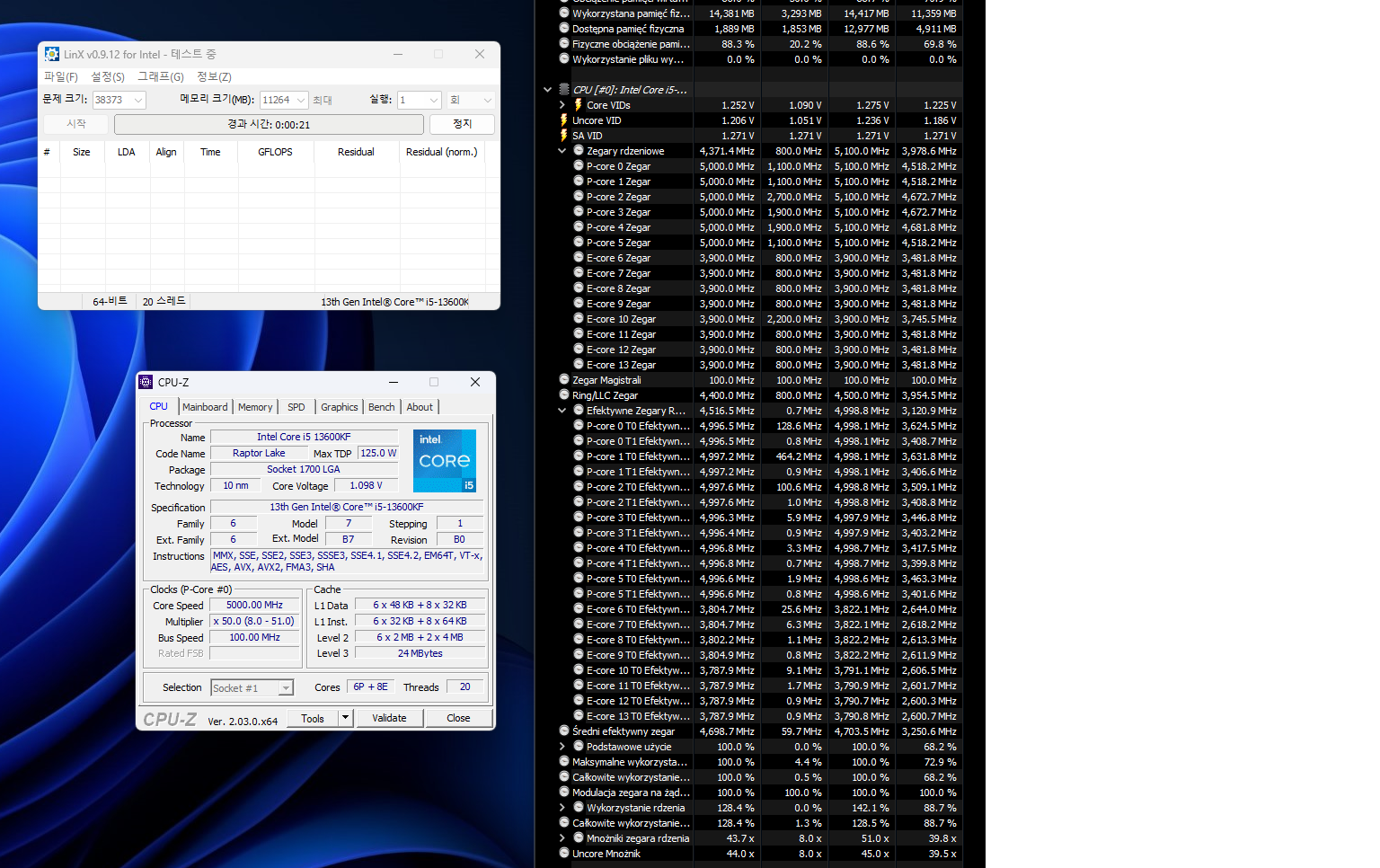
Task: Expand the Mnożniki zegara rdzenia node
Action: point(562,838)
